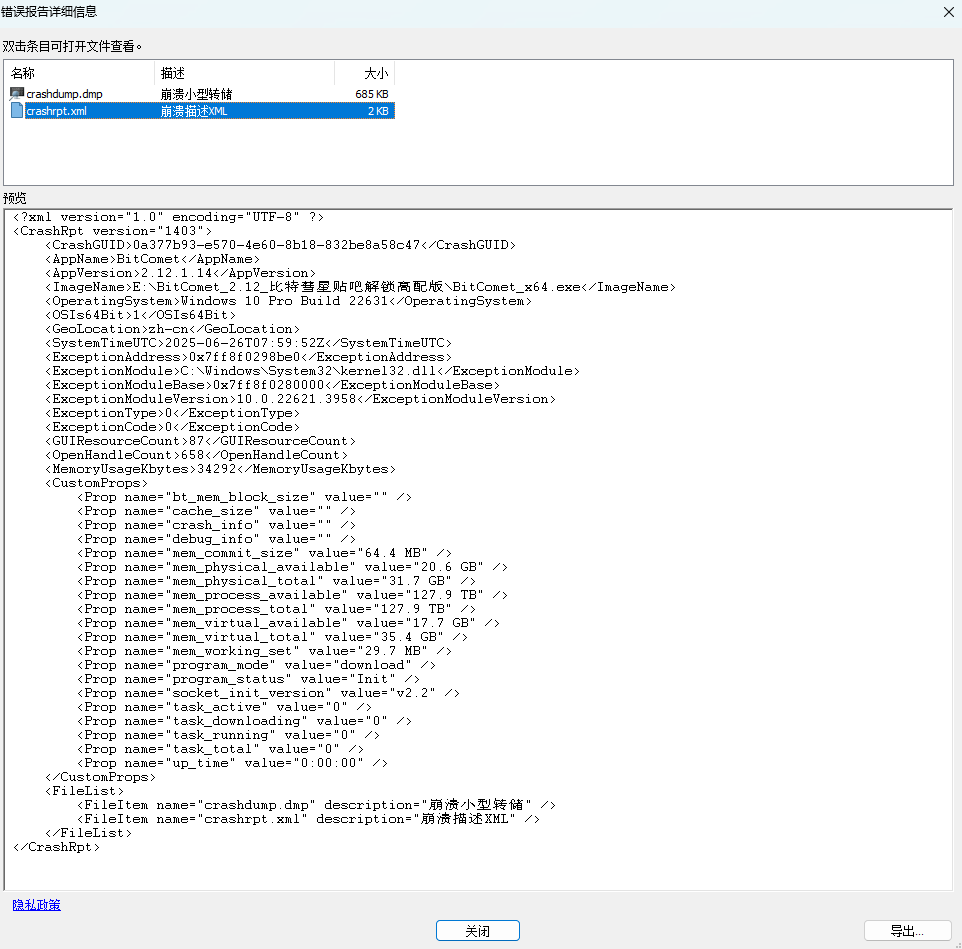962x949 pixels.
Task: Click the 关闭 button
Action: 478,931
